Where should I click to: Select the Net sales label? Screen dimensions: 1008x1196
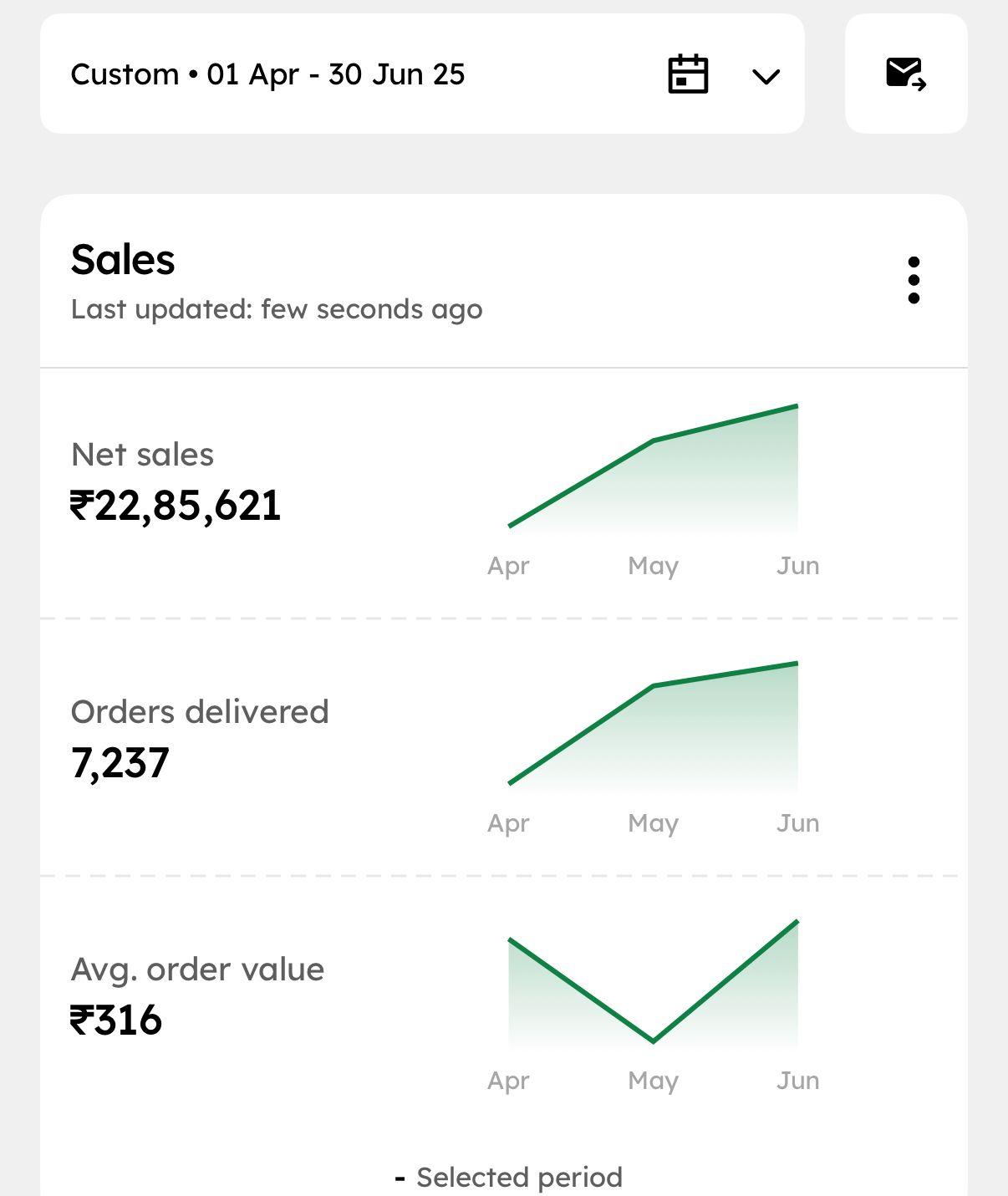pyautogui.click(x=143, y=455)
